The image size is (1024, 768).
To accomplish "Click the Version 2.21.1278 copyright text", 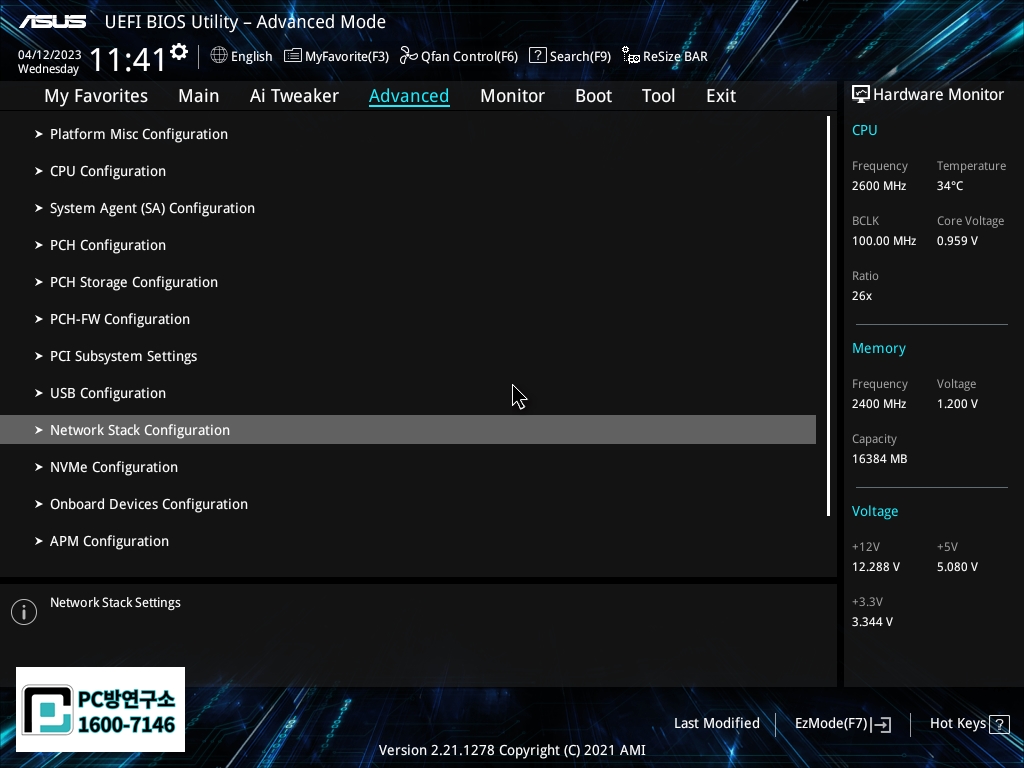I will click(x=512, y=750).
